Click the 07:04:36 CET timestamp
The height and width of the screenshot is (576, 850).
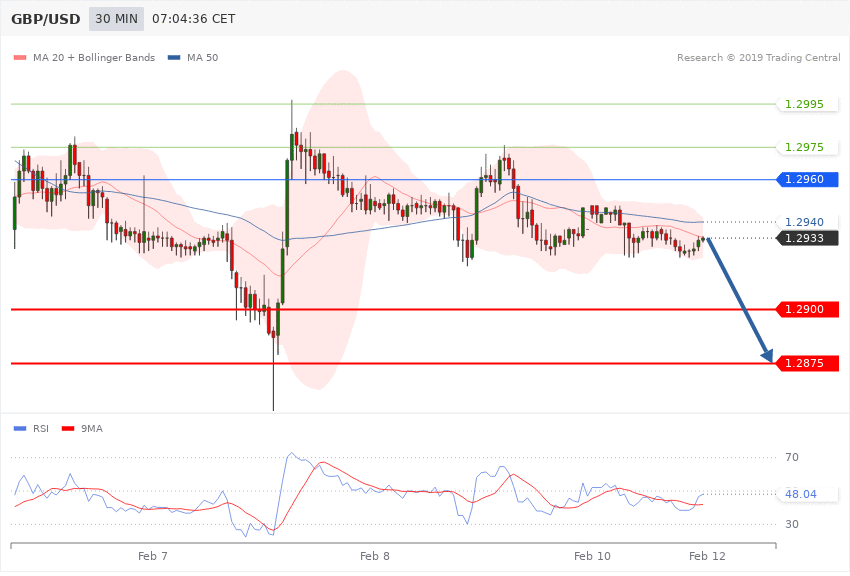(x=194, y=19)
